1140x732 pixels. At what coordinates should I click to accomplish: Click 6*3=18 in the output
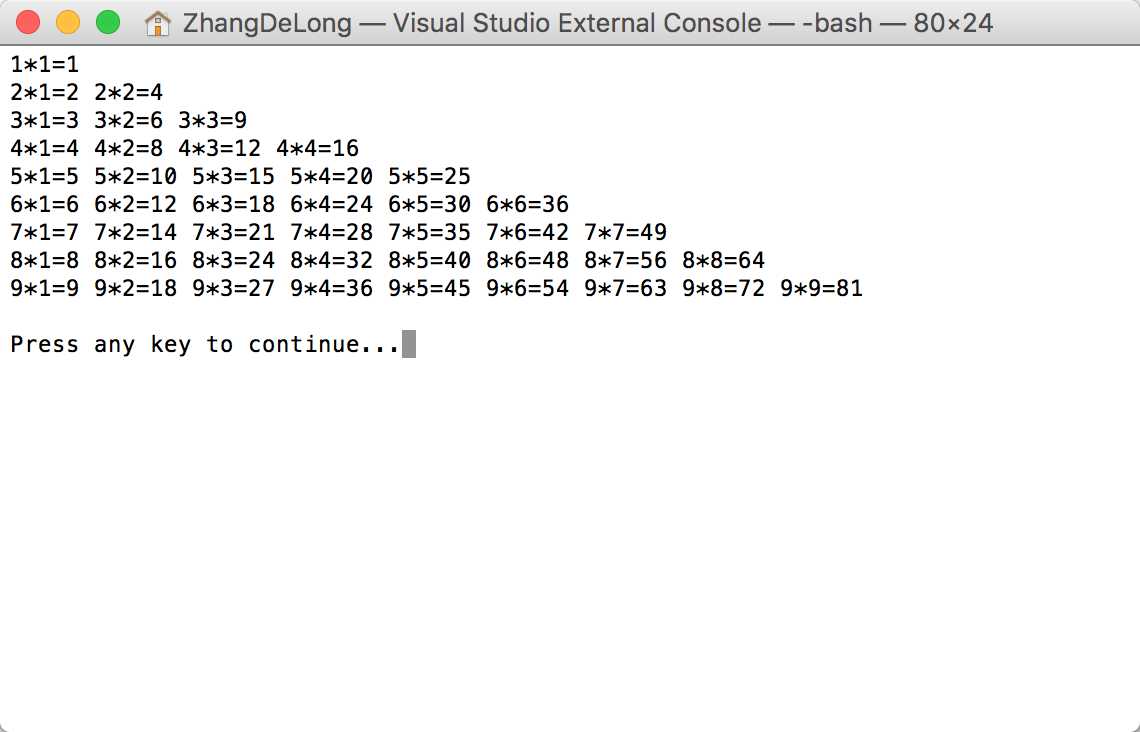click(x=233, y=204)
